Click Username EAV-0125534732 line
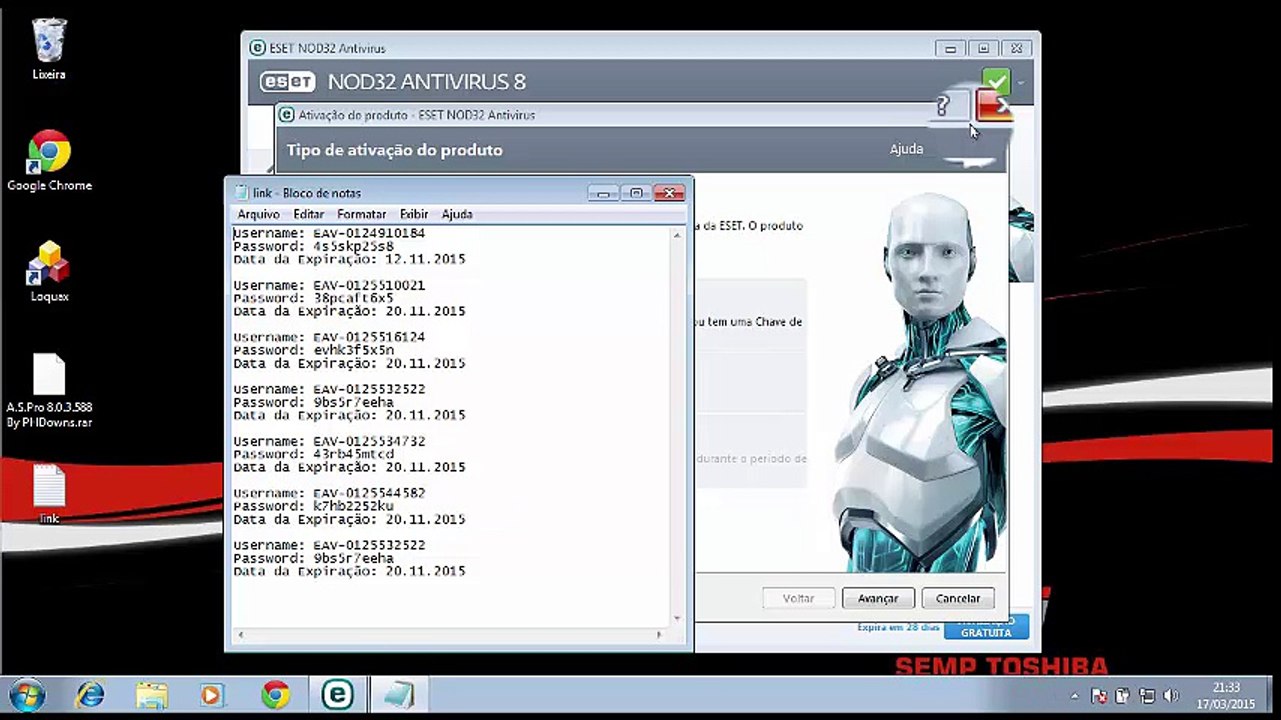Screen dimensions: 1281x720 329,441
